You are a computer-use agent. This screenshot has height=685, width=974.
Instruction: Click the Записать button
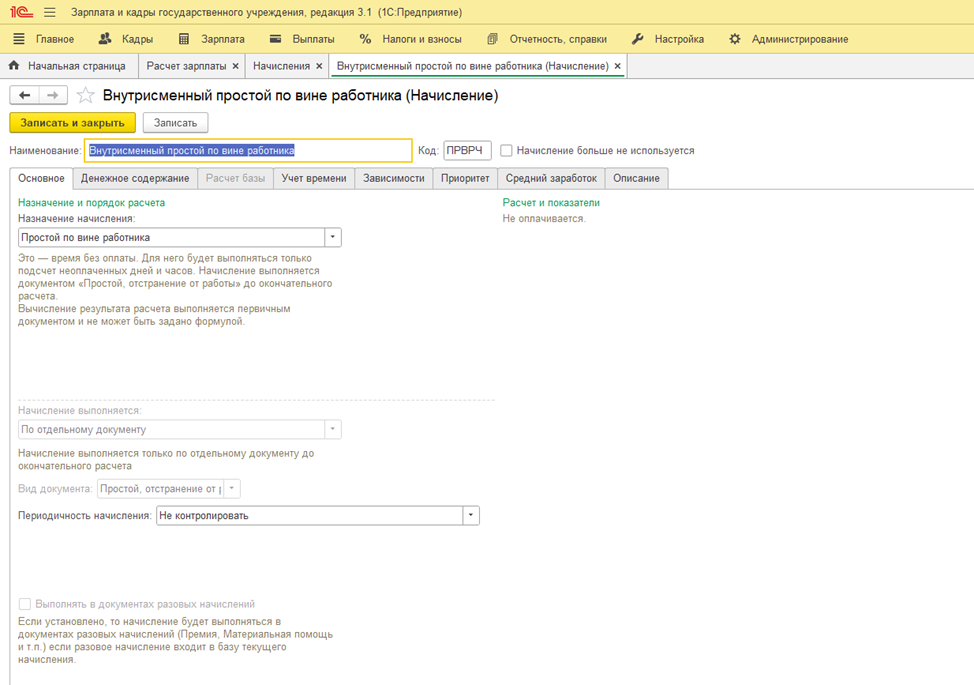click(175, 122)
